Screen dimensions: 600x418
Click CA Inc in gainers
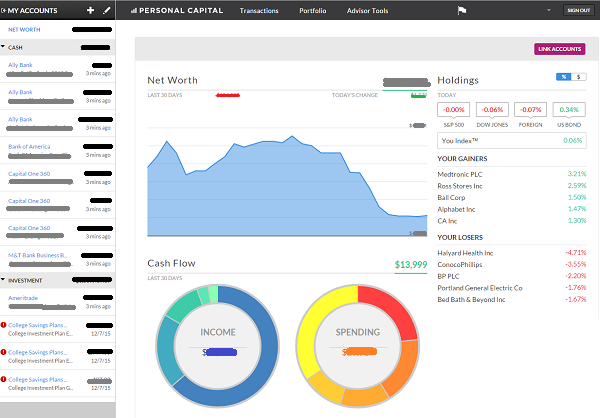[447, 221]
